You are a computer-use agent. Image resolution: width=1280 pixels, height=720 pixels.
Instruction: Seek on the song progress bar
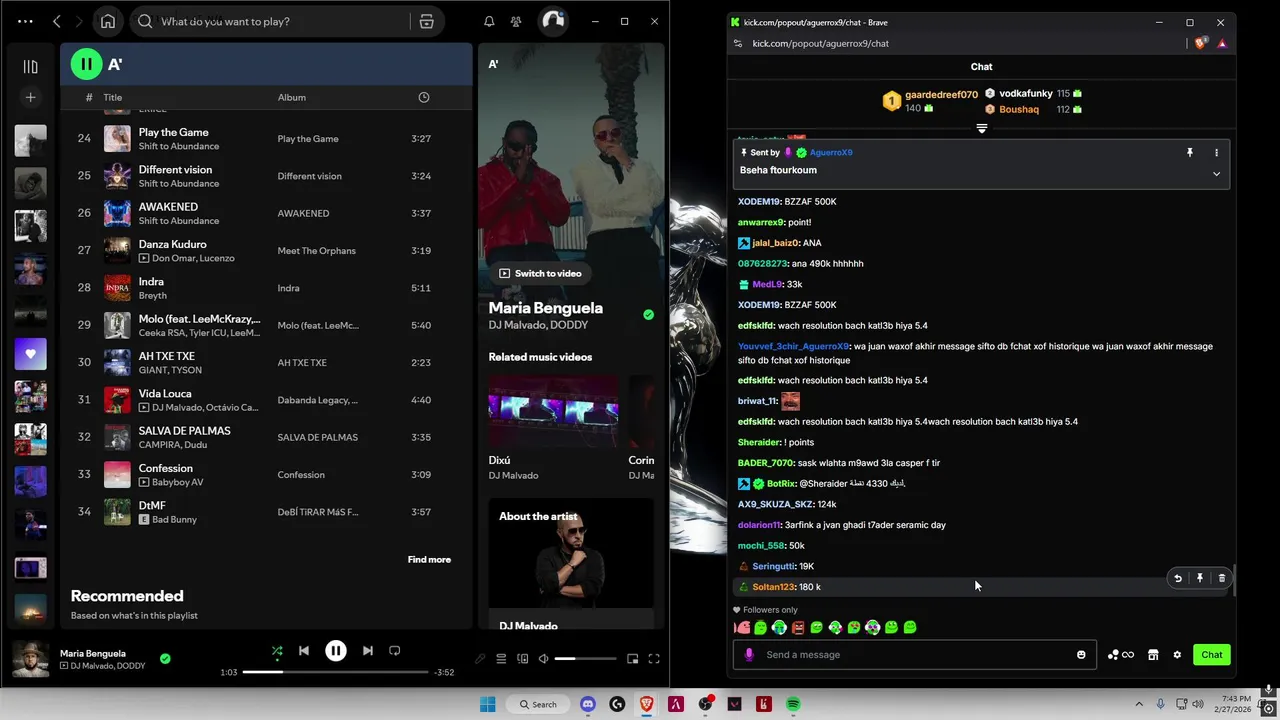coord(335,672)
